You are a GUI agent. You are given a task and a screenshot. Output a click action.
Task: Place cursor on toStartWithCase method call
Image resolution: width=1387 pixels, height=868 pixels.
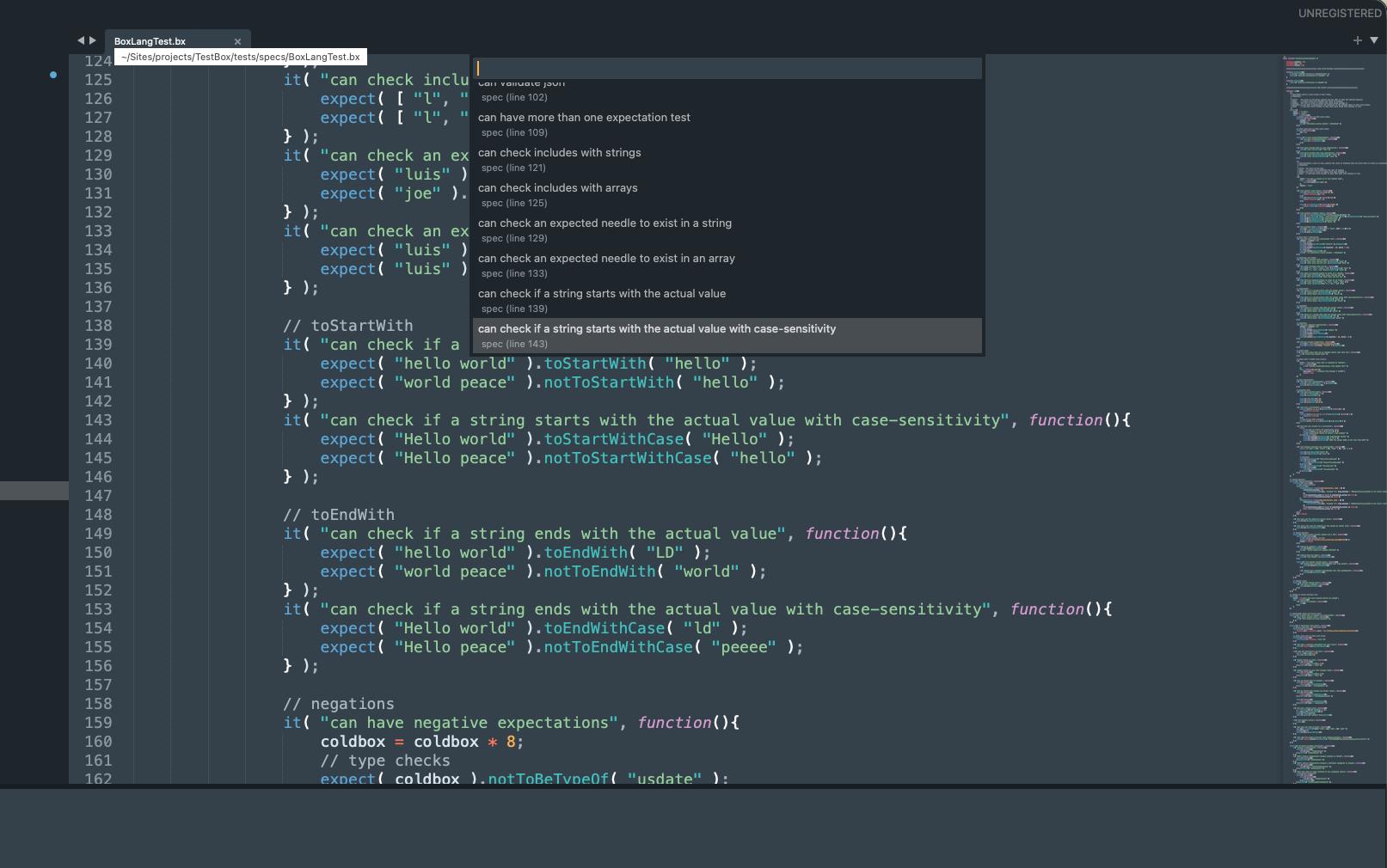[x=614, y=439]
